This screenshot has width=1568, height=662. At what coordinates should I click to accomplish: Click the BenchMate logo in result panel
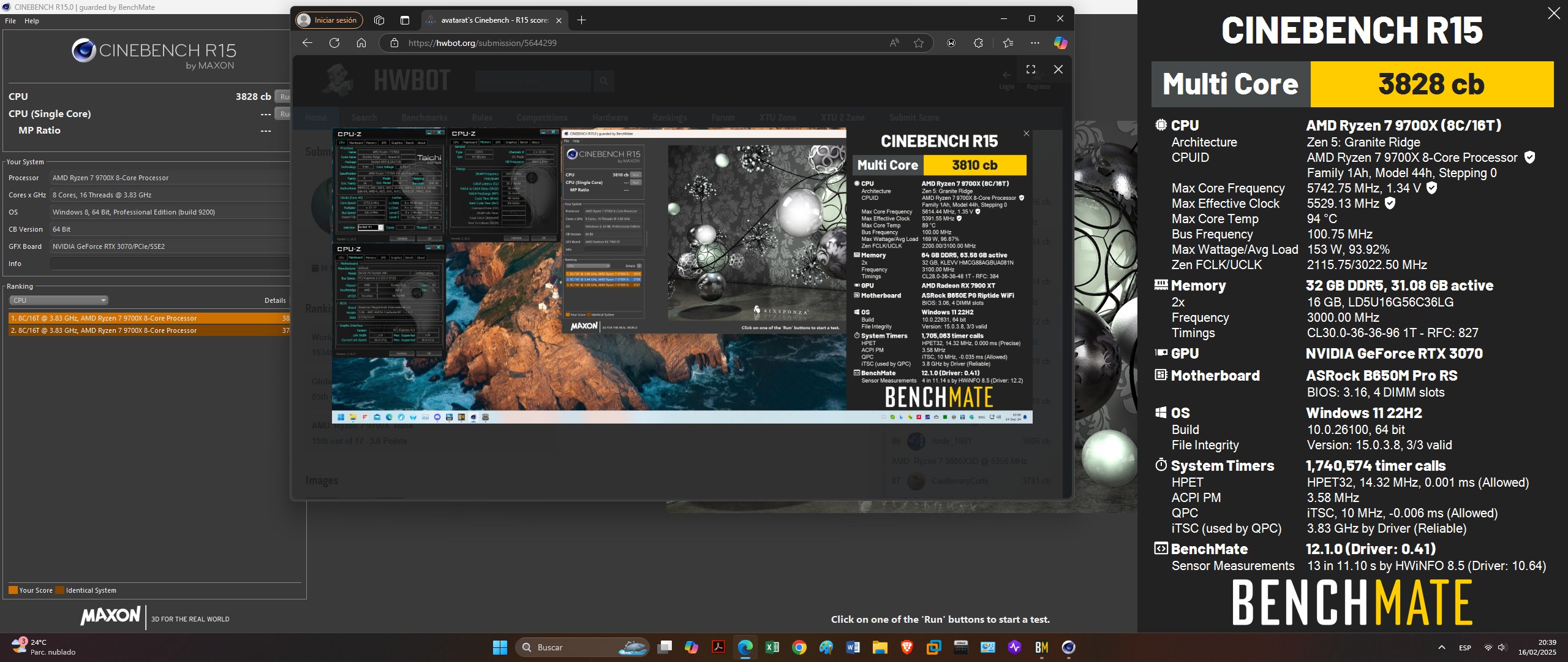1352,603
